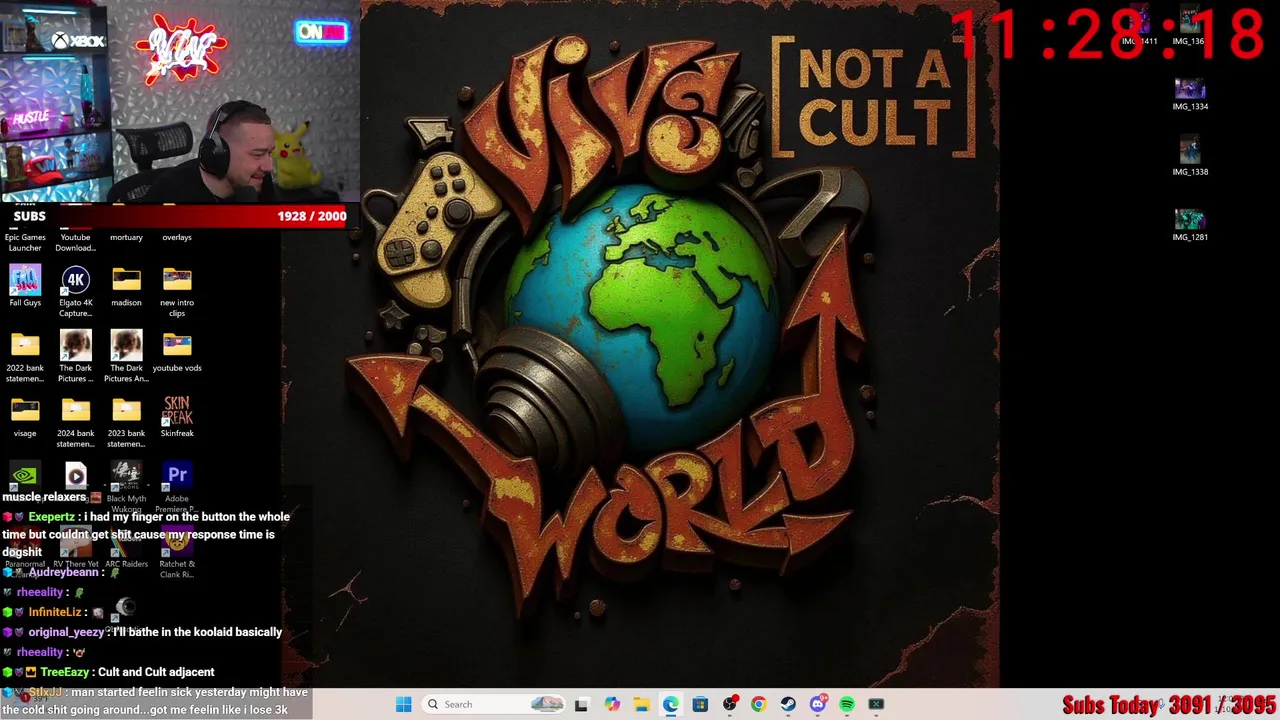Select the visage folder
The width and height of the screenshot is (1280, 720).
point(25,418)
